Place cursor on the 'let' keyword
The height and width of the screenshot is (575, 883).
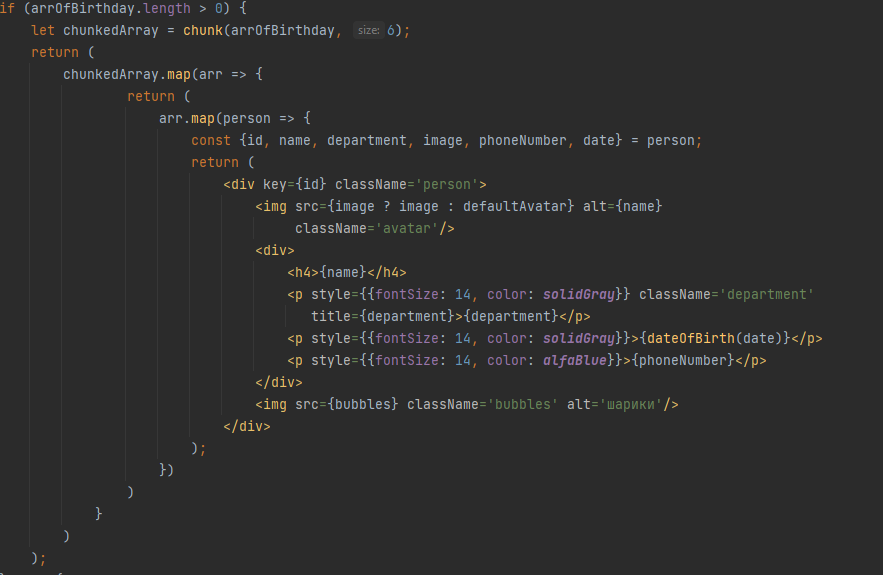click(x=43, y=30)
